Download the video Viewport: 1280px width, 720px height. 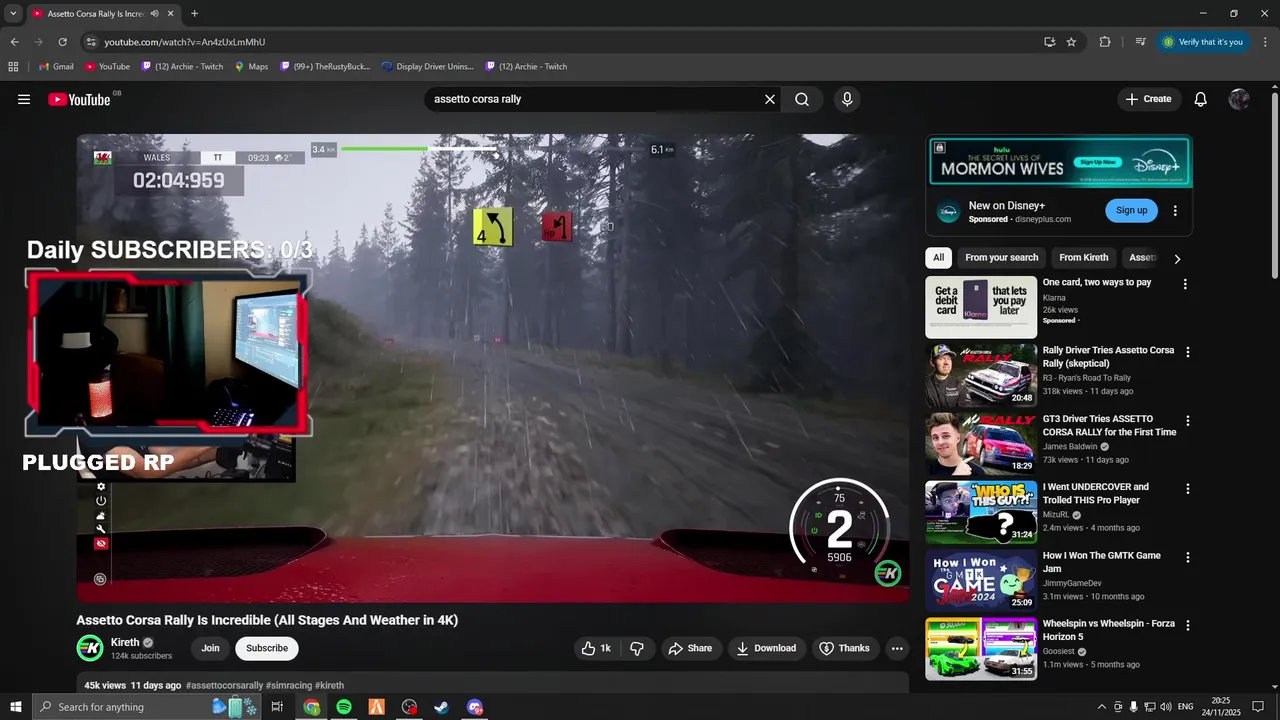766,648
